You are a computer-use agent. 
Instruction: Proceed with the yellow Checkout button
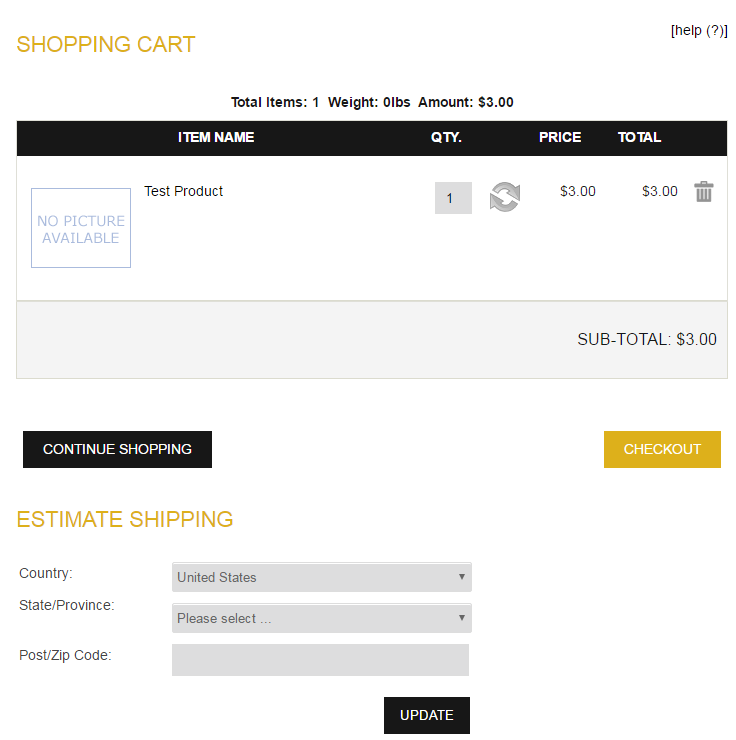tap(662, 449)
